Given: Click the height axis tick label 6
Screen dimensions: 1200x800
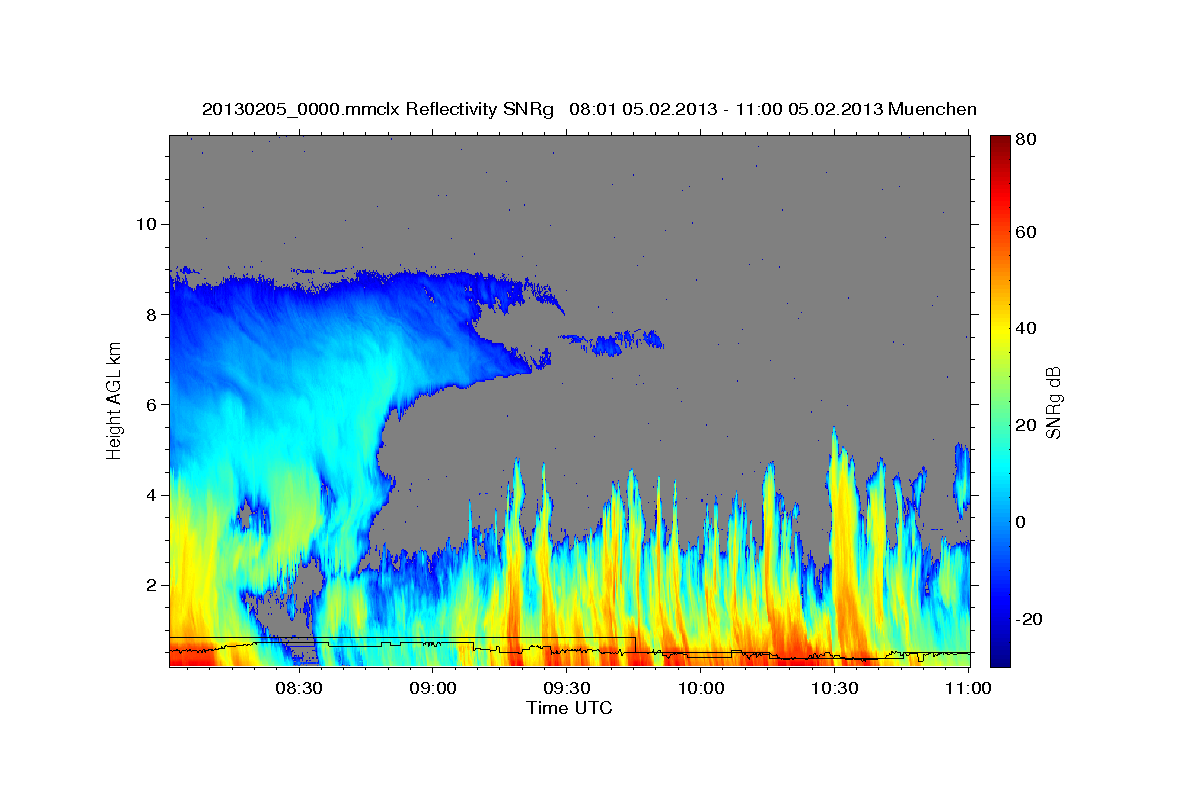Looking at the screenshot, I should click(x=149, y=404).
